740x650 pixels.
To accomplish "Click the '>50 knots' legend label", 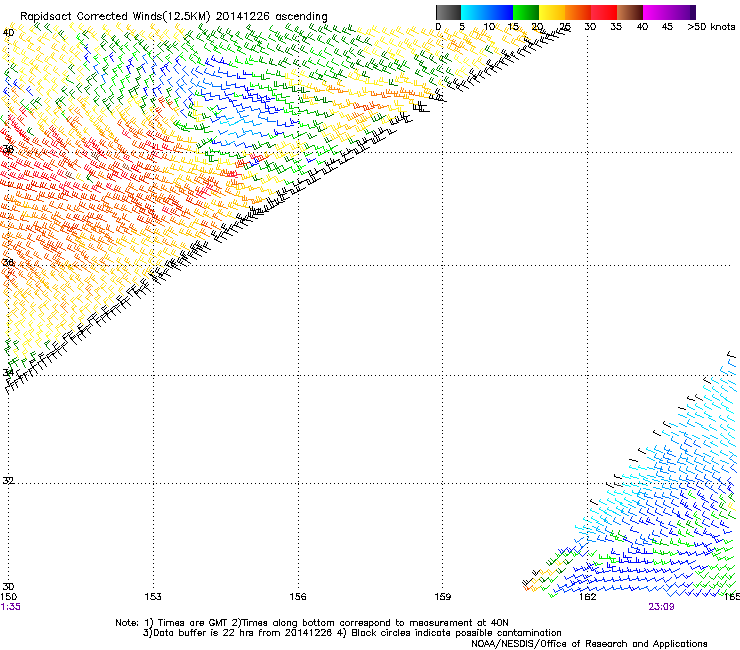I will point(711,26).
